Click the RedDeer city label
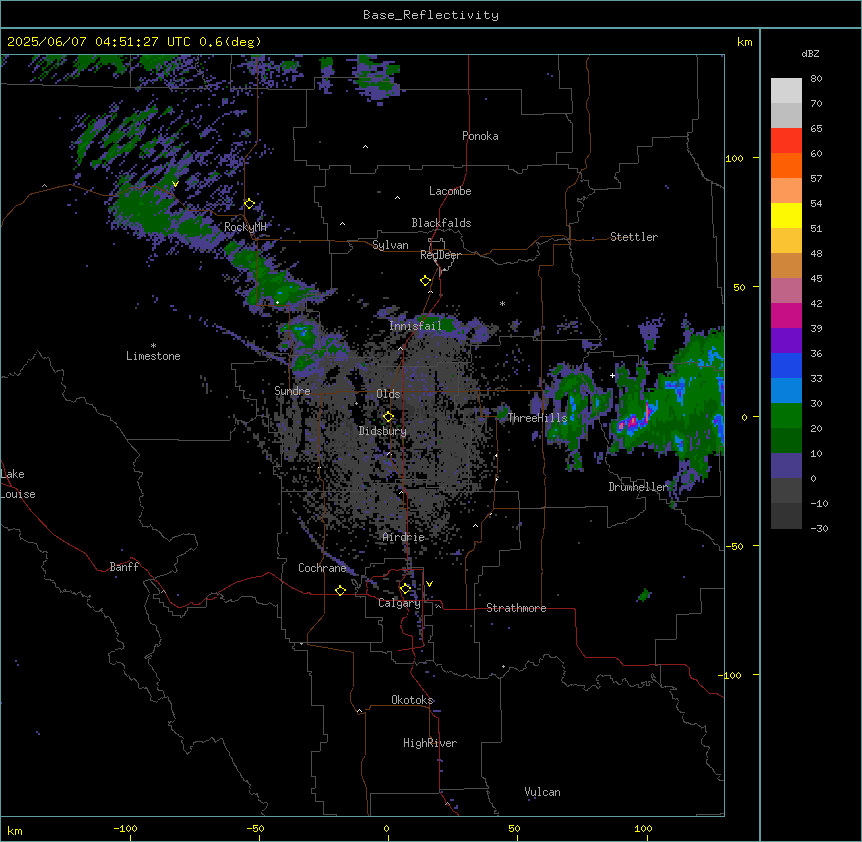The width and height of the screenshot is (862, 842). (x=440, y=255)
